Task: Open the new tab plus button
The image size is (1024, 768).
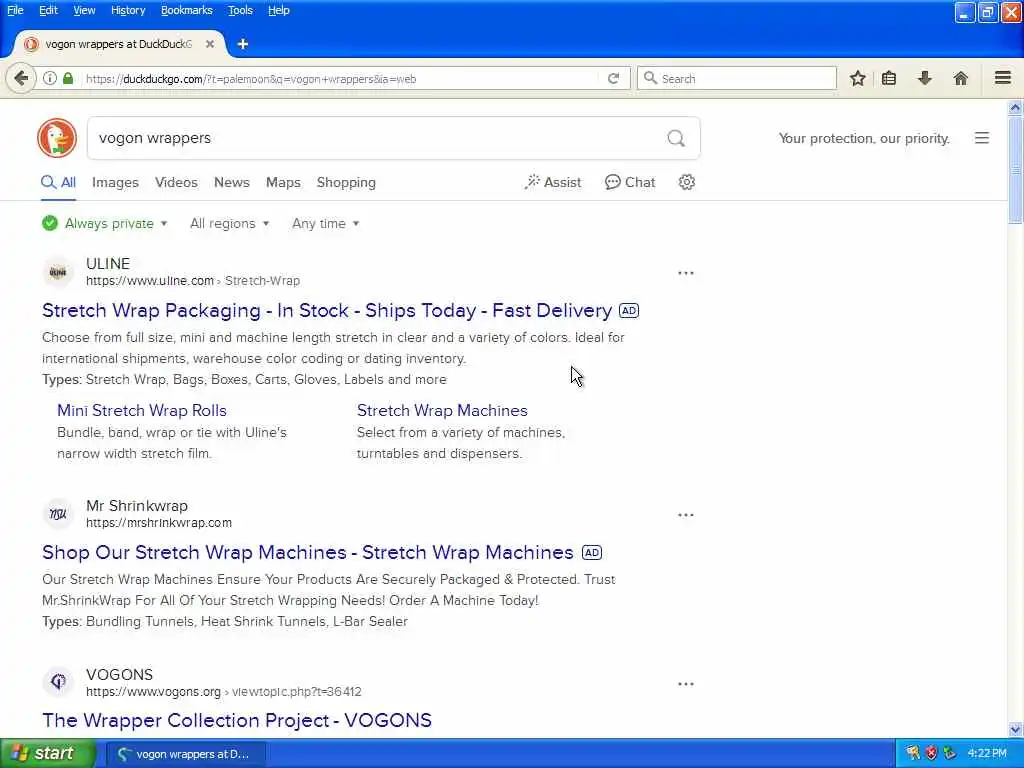Action: point(243,44)
